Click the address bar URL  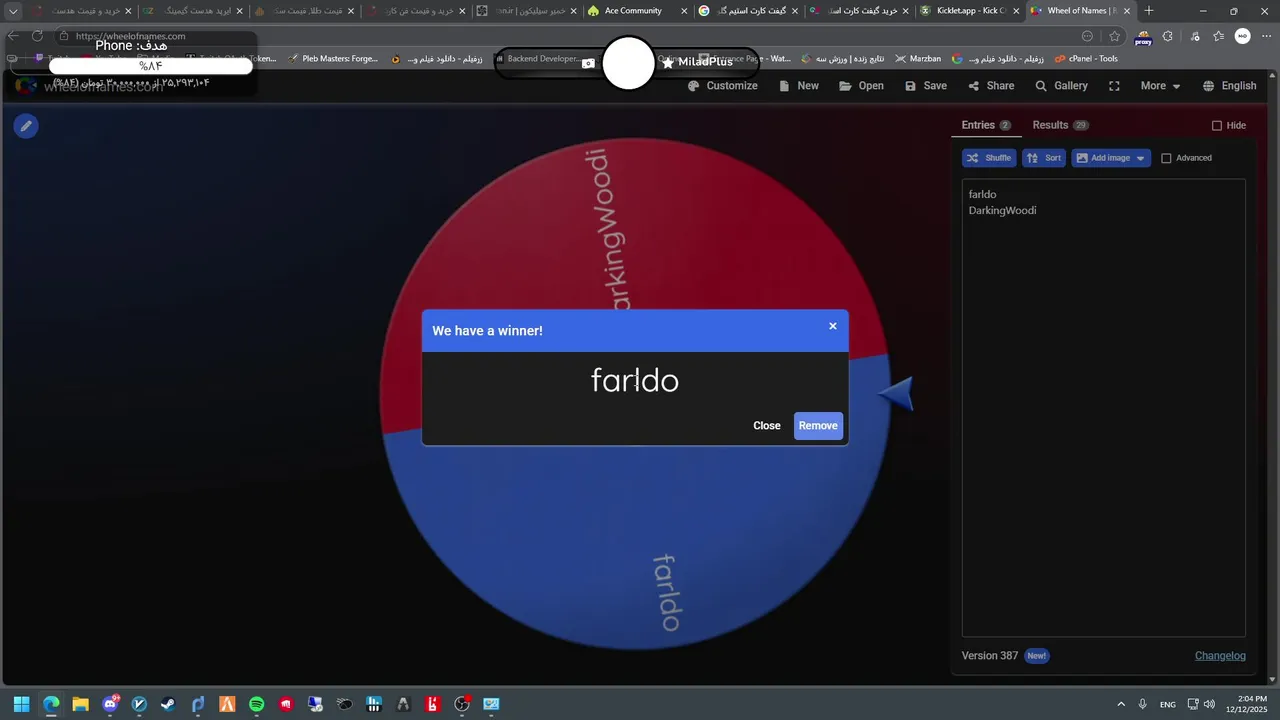tap(130, 36)
